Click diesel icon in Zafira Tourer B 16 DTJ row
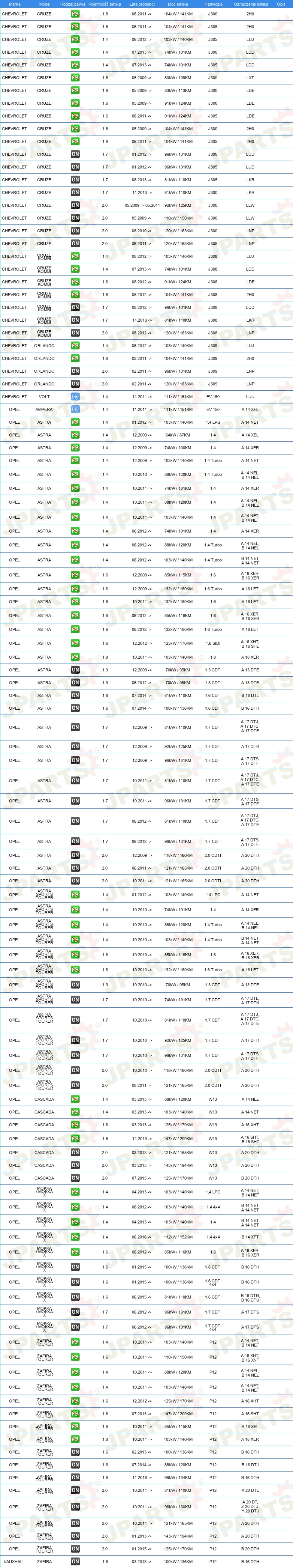The height and width of the screenshot is (1568, 293). point(75,1464)
